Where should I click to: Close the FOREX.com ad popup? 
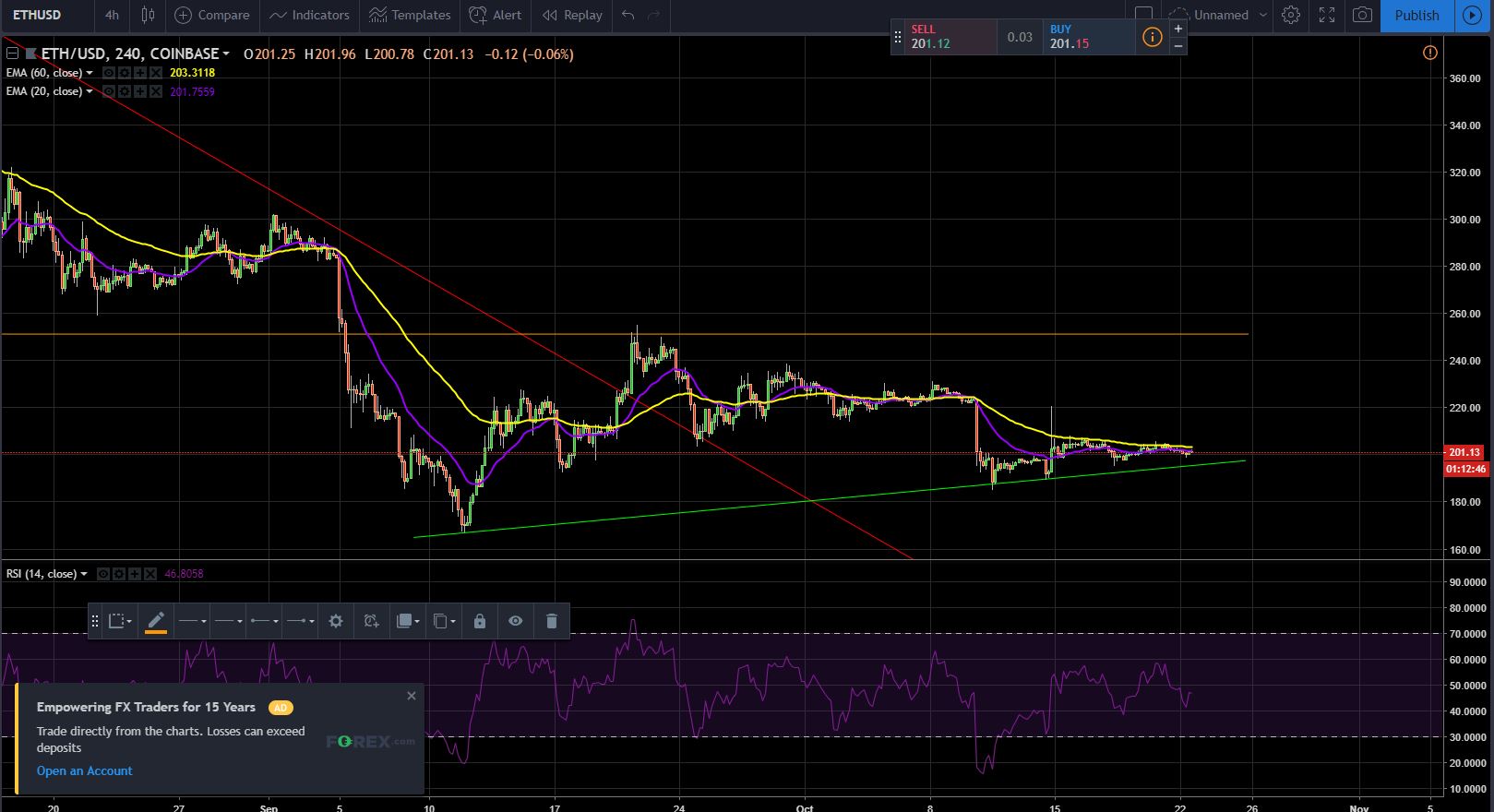tap(412, 696)
